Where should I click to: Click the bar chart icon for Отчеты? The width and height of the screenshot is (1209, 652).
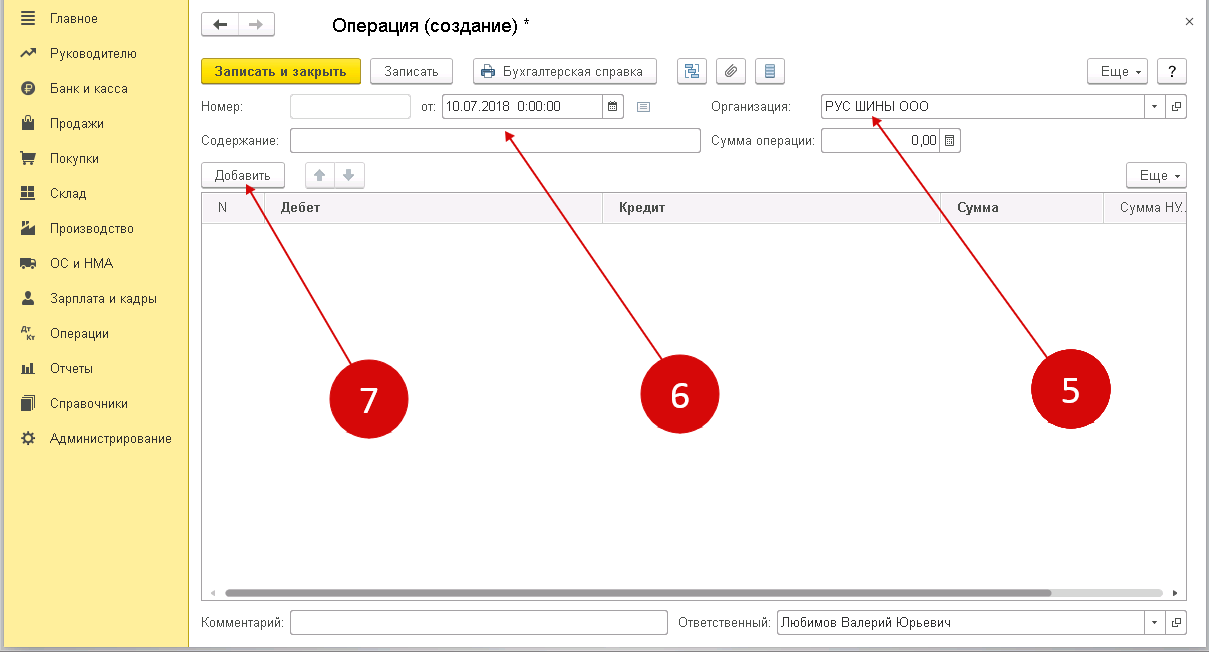pos(28,368)
